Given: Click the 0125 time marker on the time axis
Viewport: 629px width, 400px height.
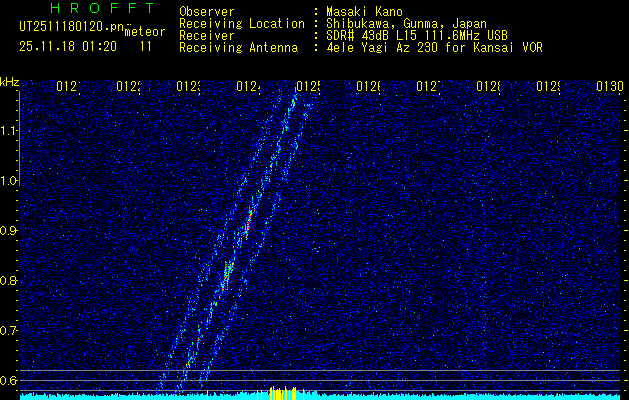Looking at the screenshot, I should point(308,87).
